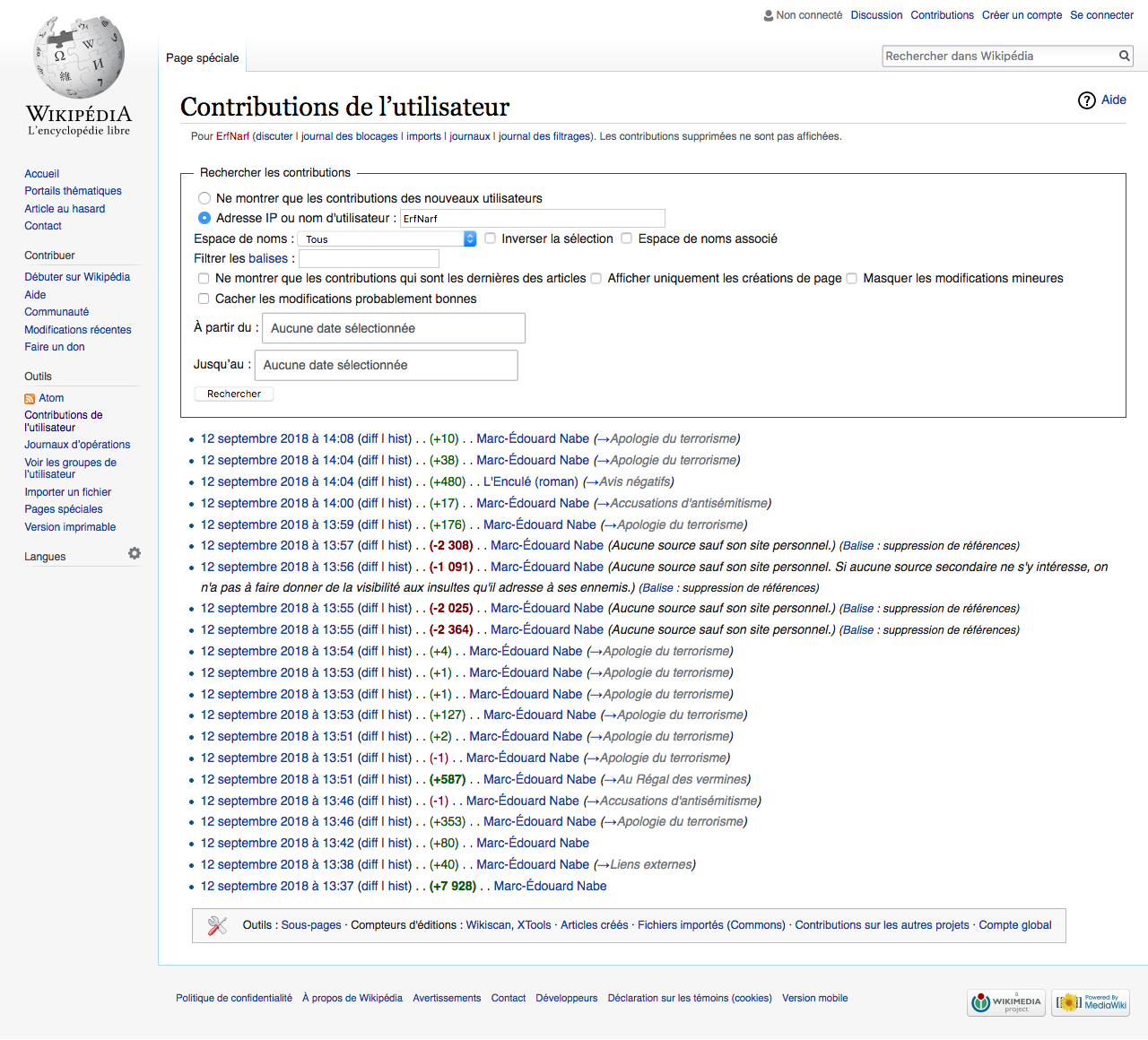
Task: Open Version mobile footer link
Action: (814, 998)
